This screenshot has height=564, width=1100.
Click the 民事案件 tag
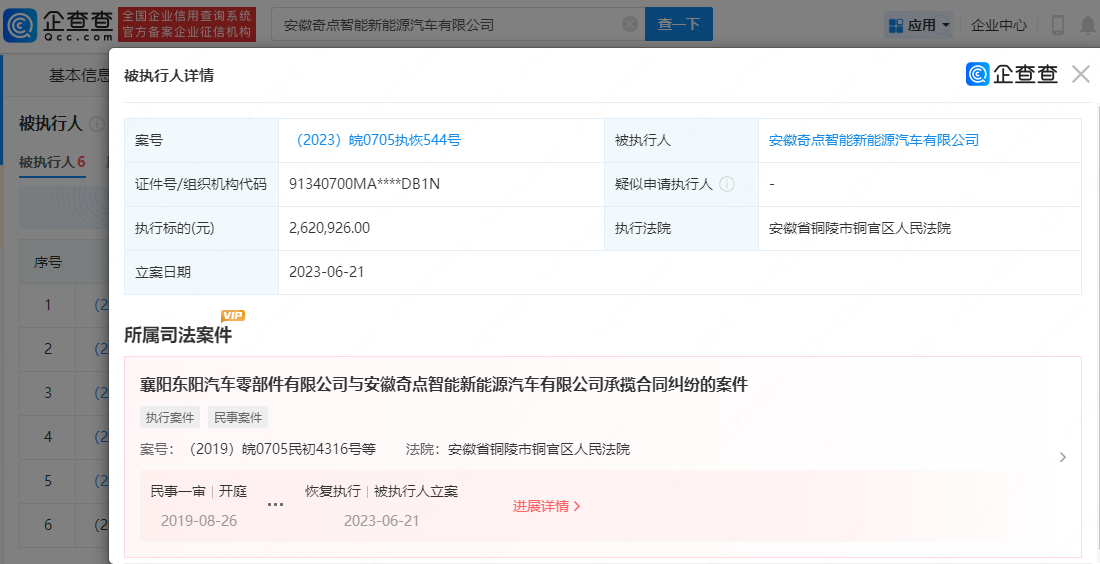(238, 417)
